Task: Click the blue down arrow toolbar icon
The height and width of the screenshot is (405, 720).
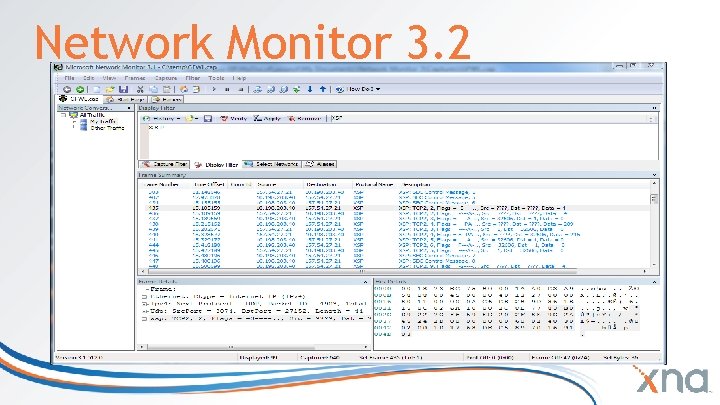Action: click(x=310, y=89)
